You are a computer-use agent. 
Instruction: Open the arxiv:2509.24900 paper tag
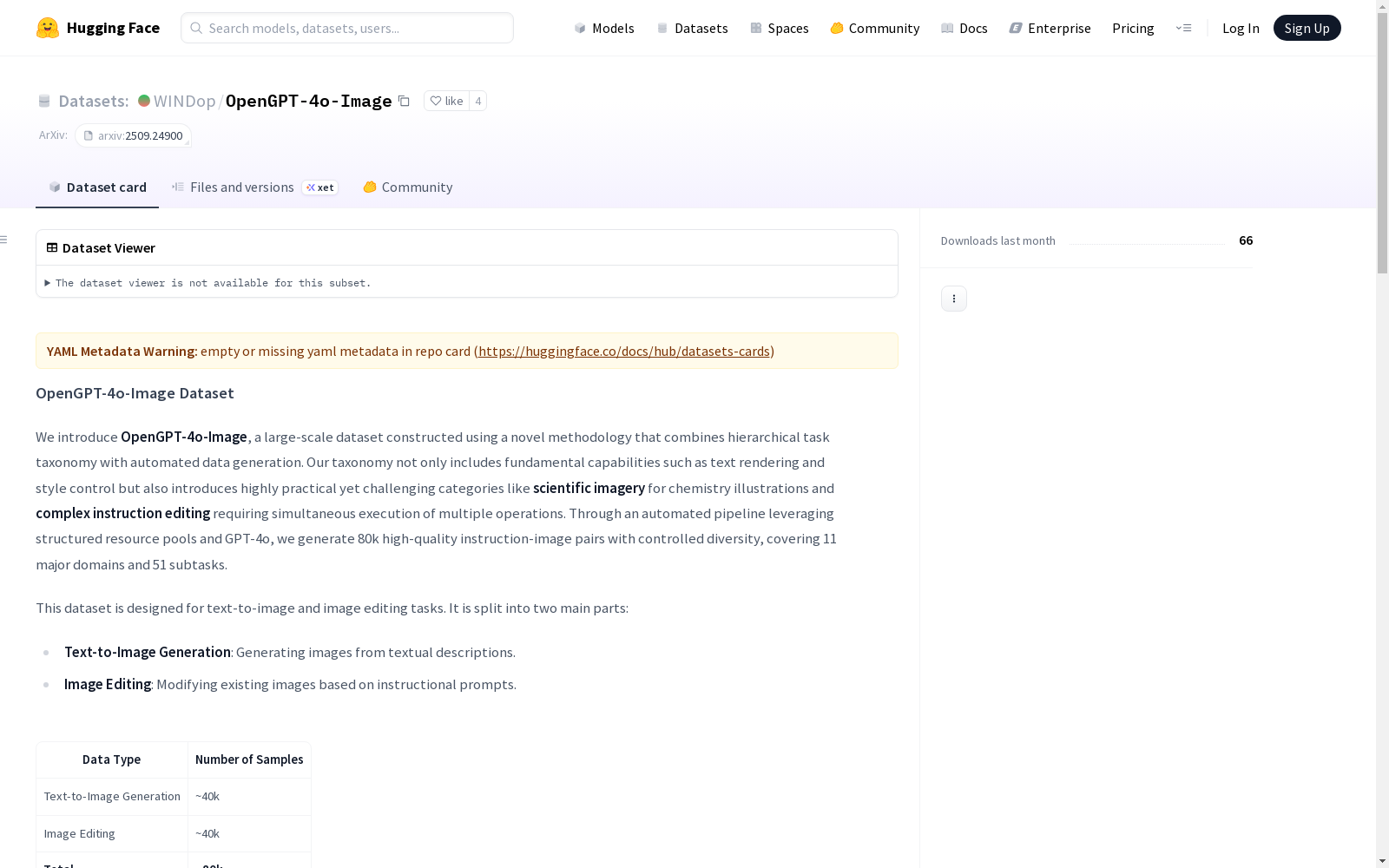pos(133,135)
